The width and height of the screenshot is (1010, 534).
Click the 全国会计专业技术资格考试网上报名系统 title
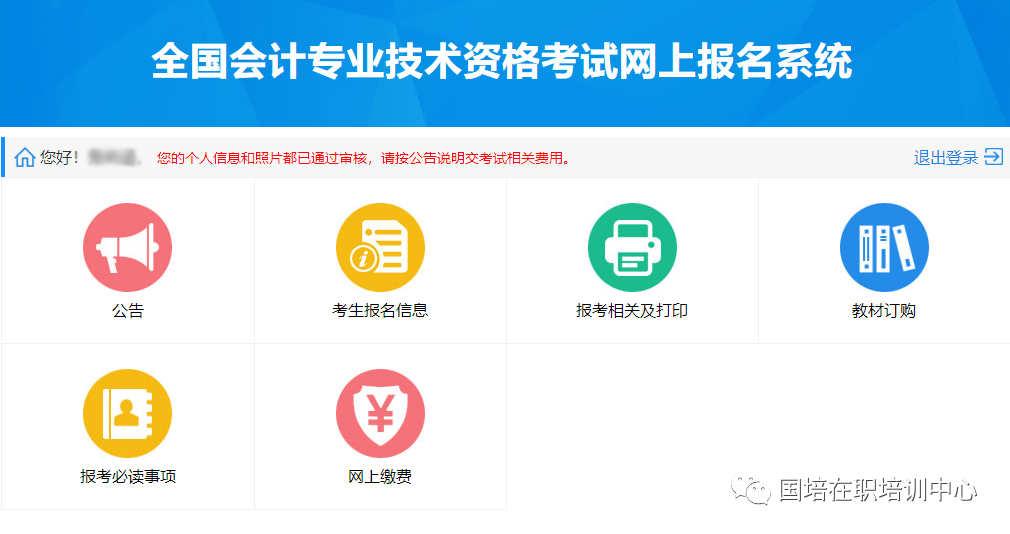tap(502, 62)
